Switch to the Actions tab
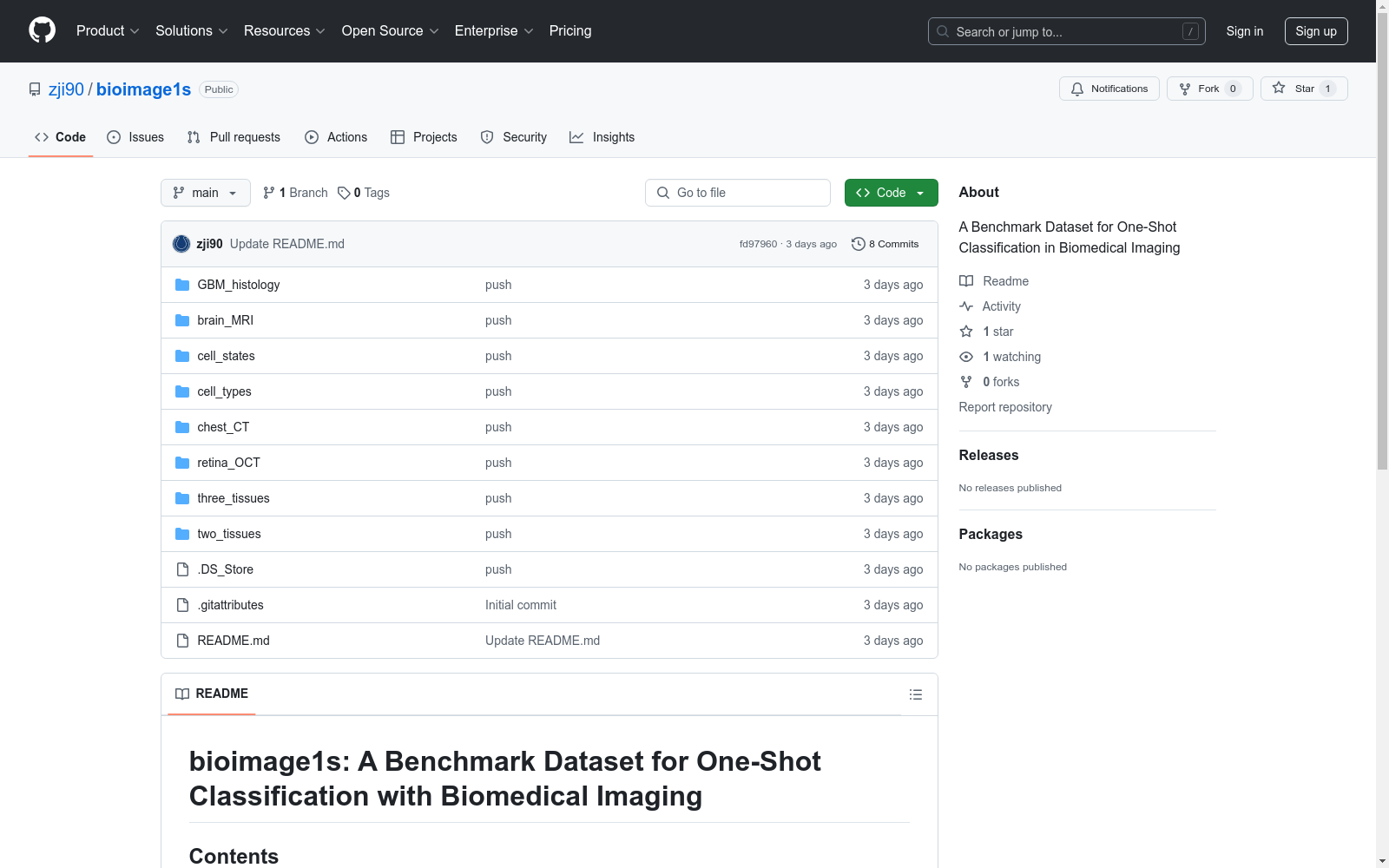 (x=336, y=137)
